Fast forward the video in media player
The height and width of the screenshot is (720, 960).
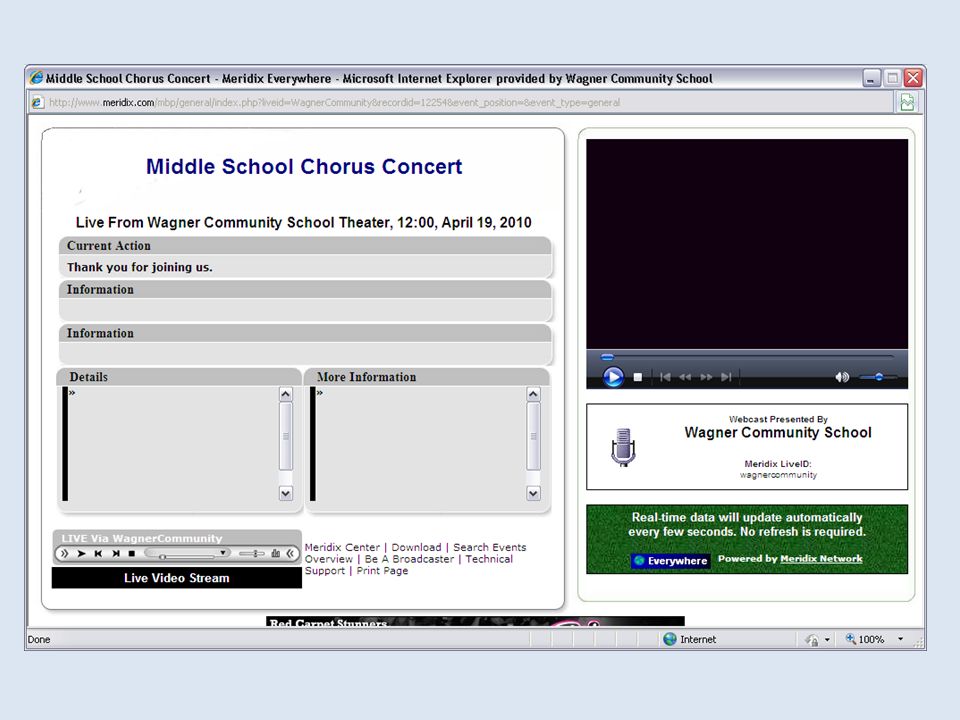tap(706, 377)
